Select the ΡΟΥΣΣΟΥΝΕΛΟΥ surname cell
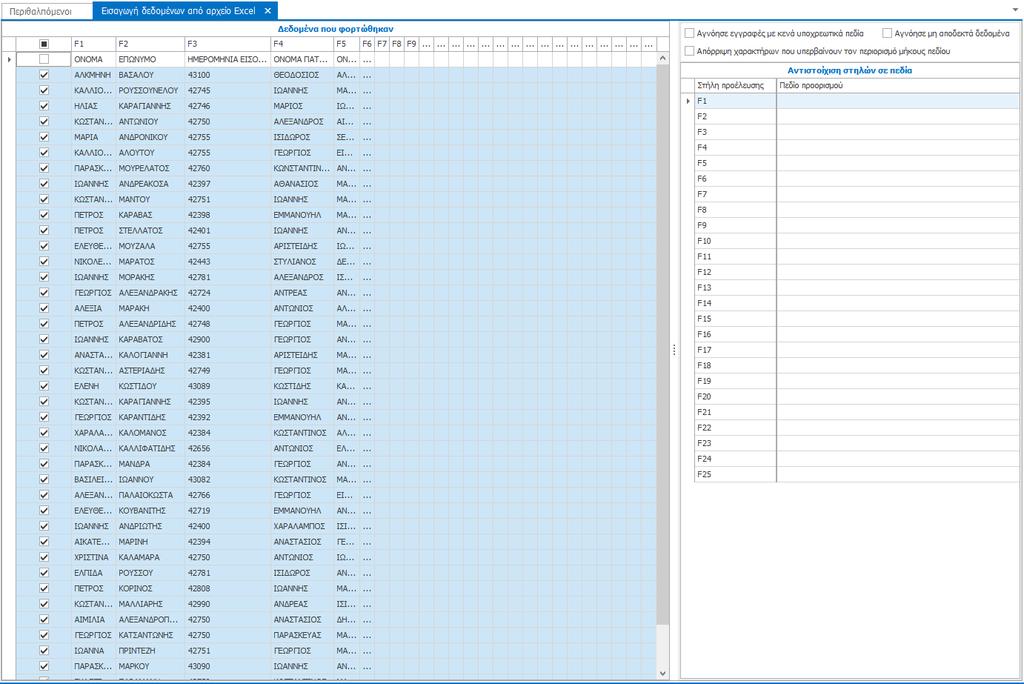1024x684 pixels. pos(150,91)
